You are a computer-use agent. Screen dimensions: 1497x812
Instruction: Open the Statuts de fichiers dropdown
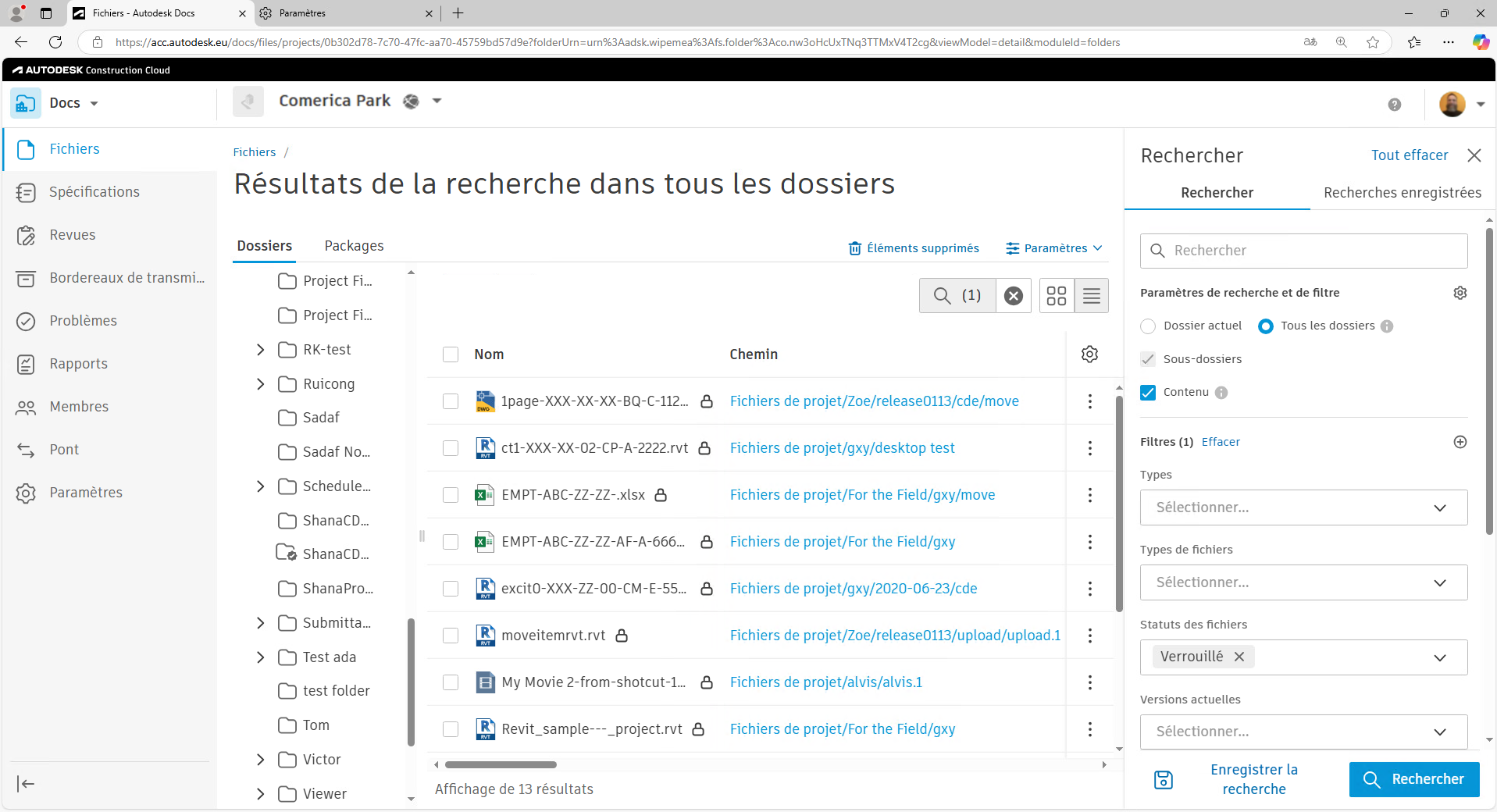tap(1439, 657)
